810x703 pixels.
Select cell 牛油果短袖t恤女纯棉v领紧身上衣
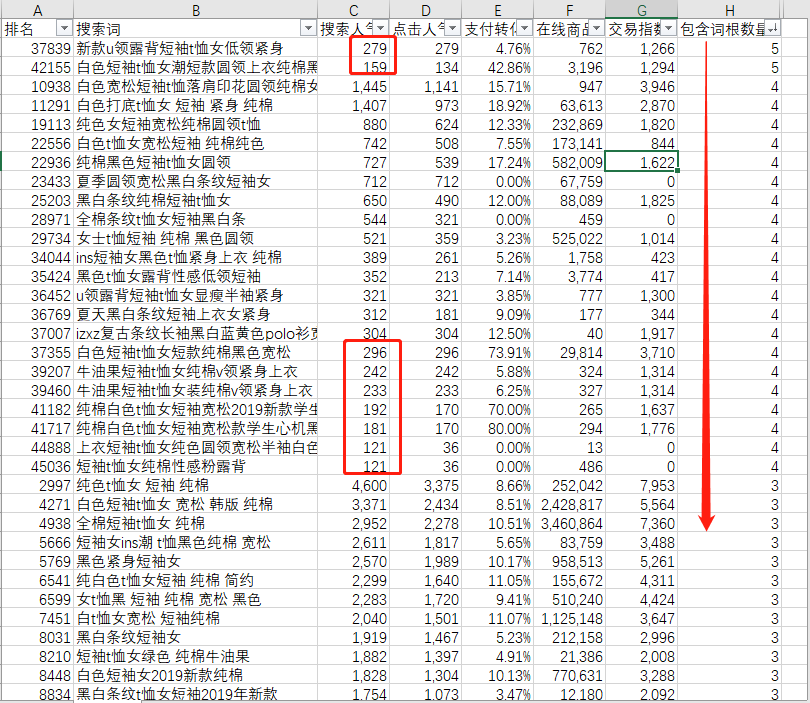(195, 371)
